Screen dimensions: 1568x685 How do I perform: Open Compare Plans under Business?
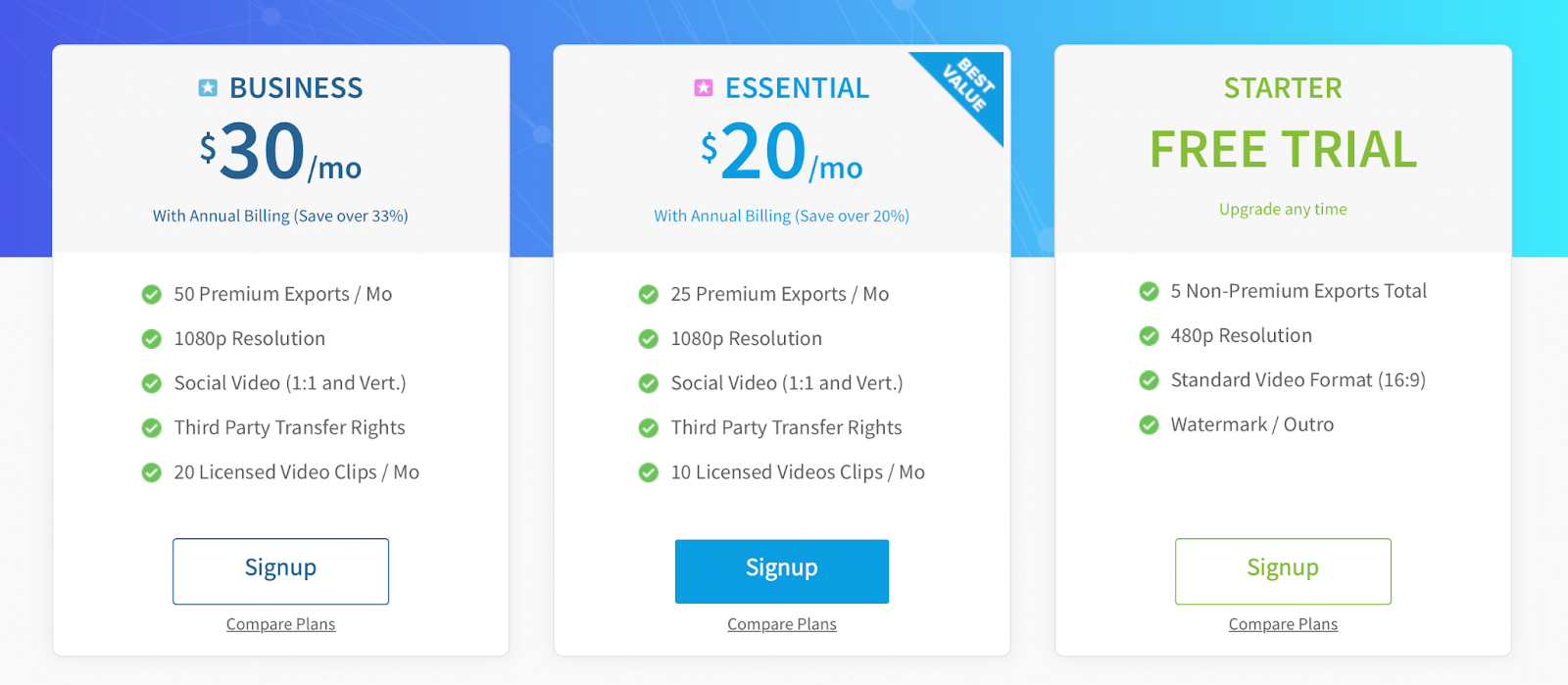point(281,624)
